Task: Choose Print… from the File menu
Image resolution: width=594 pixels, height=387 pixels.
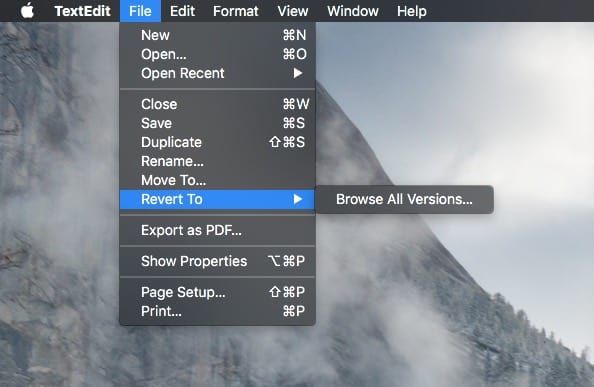Action: click(x=217, y=311)
